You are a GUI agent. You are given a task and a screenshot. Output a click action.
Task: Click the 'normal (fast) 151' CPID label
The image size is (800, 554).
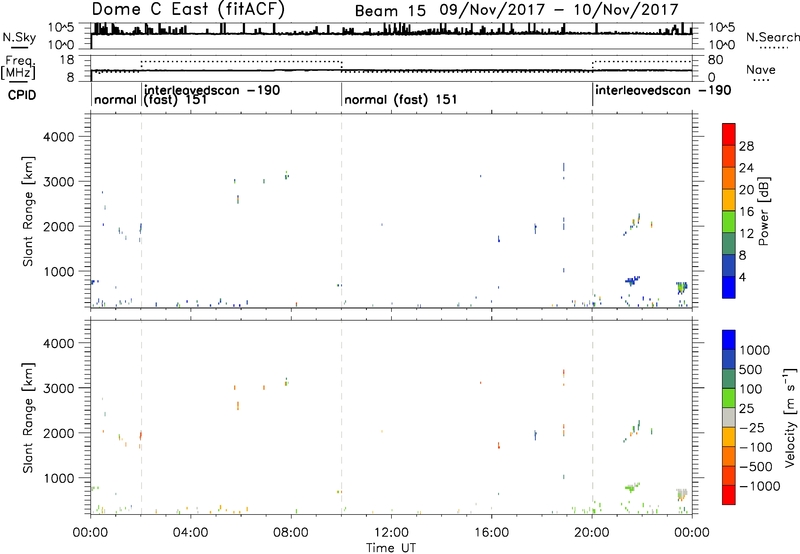click(401, 99)
